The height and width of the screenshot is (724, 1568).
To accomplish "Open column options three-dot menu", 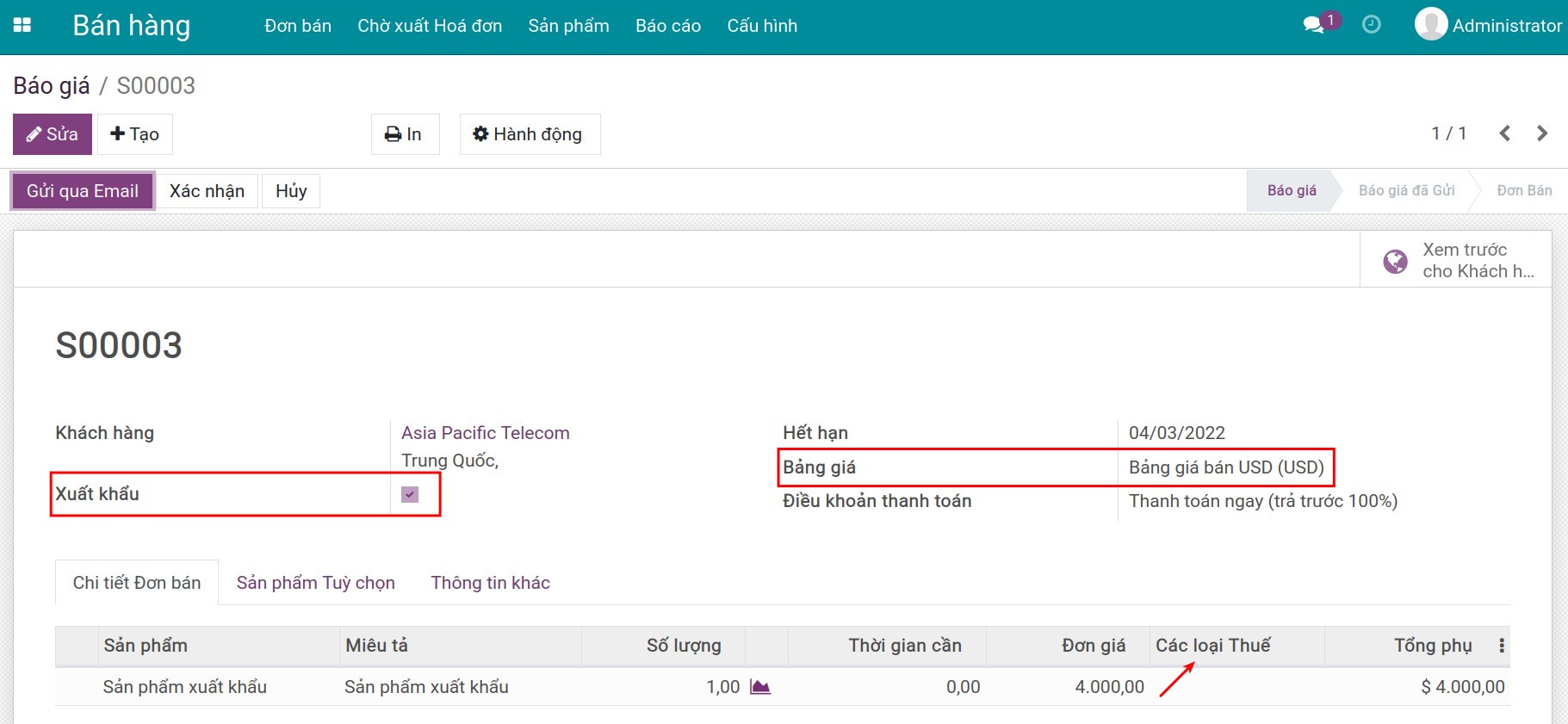I will pos(1502,646).
